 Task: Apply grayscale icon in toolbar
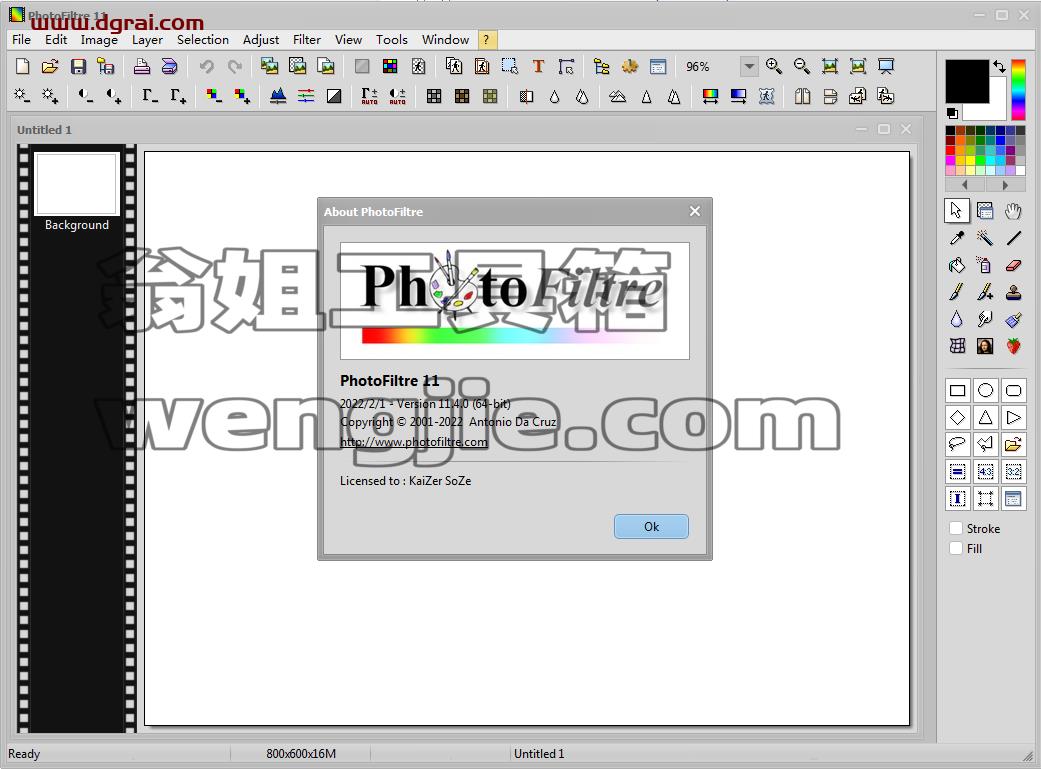[x=362, y=66]
